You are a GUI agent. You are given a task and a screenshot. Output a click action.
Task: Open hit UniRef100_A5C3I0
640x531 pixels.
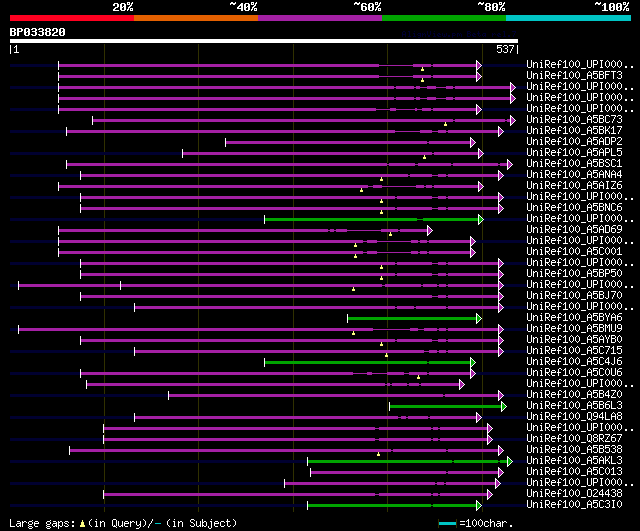[574, 505]
